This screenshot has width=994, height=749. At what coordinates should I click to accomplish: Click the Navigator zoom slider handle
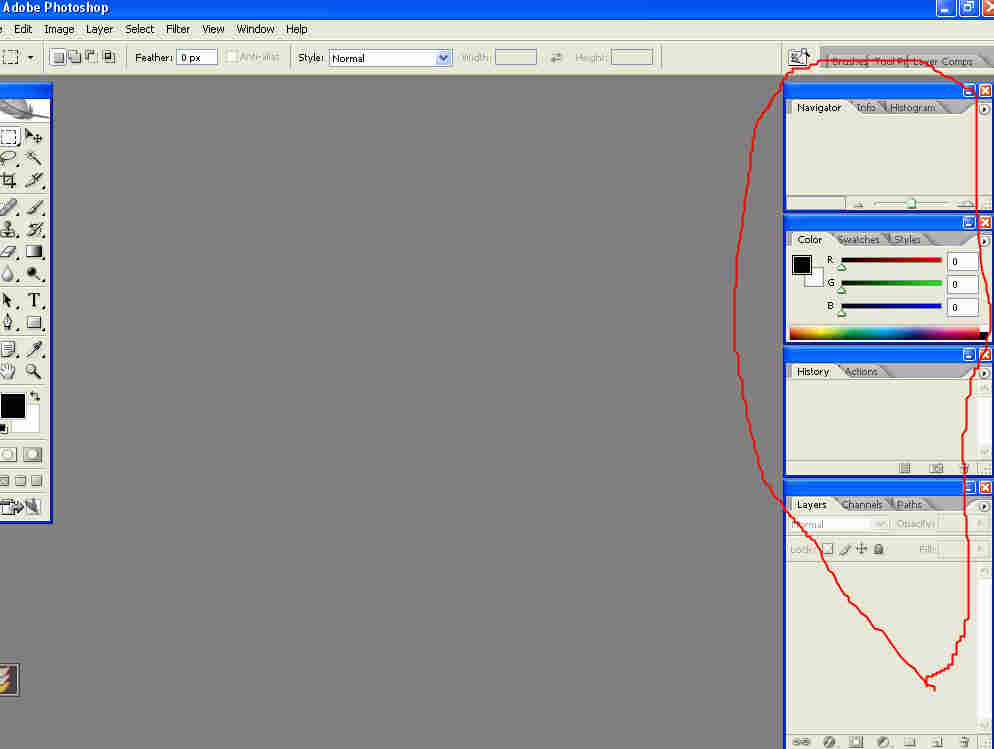[911, 204]
